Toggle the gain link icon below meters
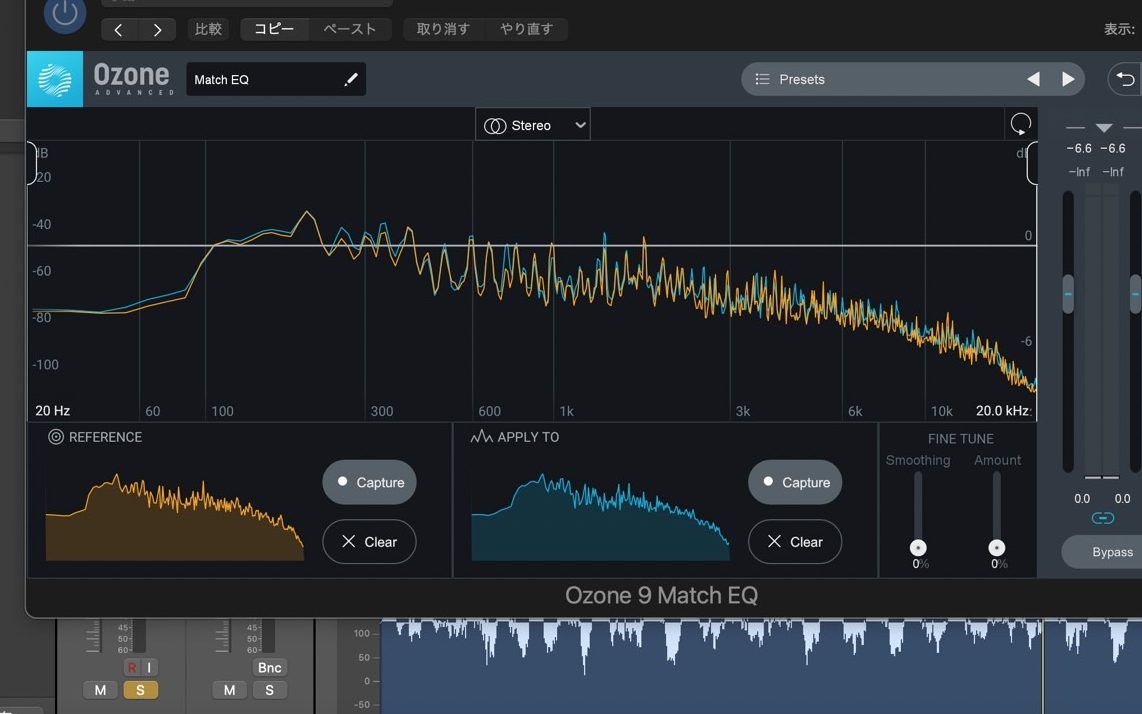 click(x=1102, y=518)
